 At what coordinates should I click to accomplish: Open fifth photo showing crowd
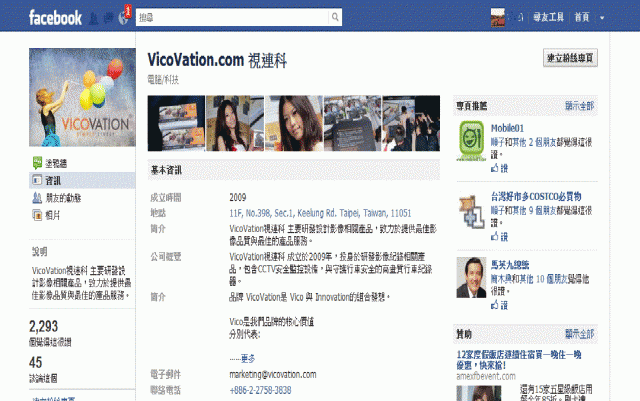[x=411, y=123]
